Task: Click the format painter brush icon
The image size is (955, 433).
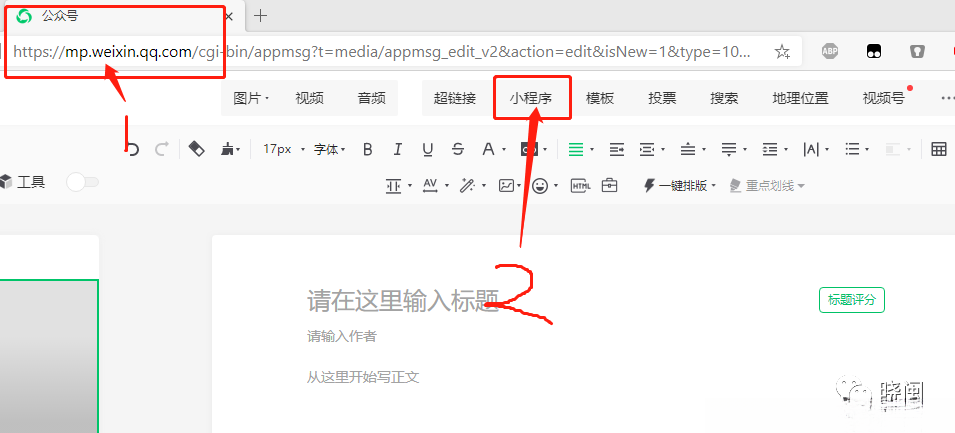Action: tap(228, 149)
